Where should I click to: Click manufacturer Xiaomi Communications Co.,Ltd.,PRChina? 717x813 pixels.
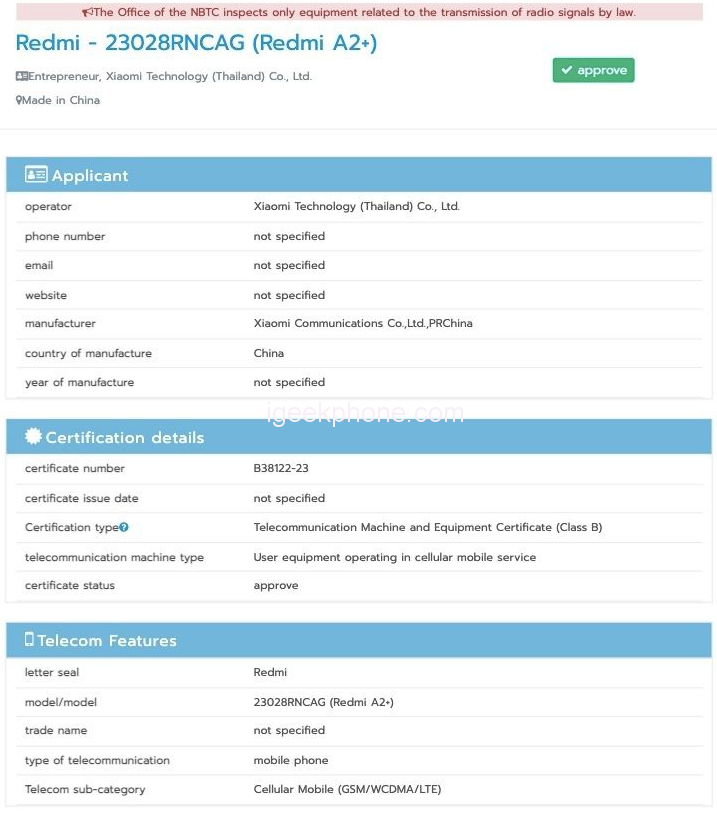pyautogui.click(x=363, y=323)
